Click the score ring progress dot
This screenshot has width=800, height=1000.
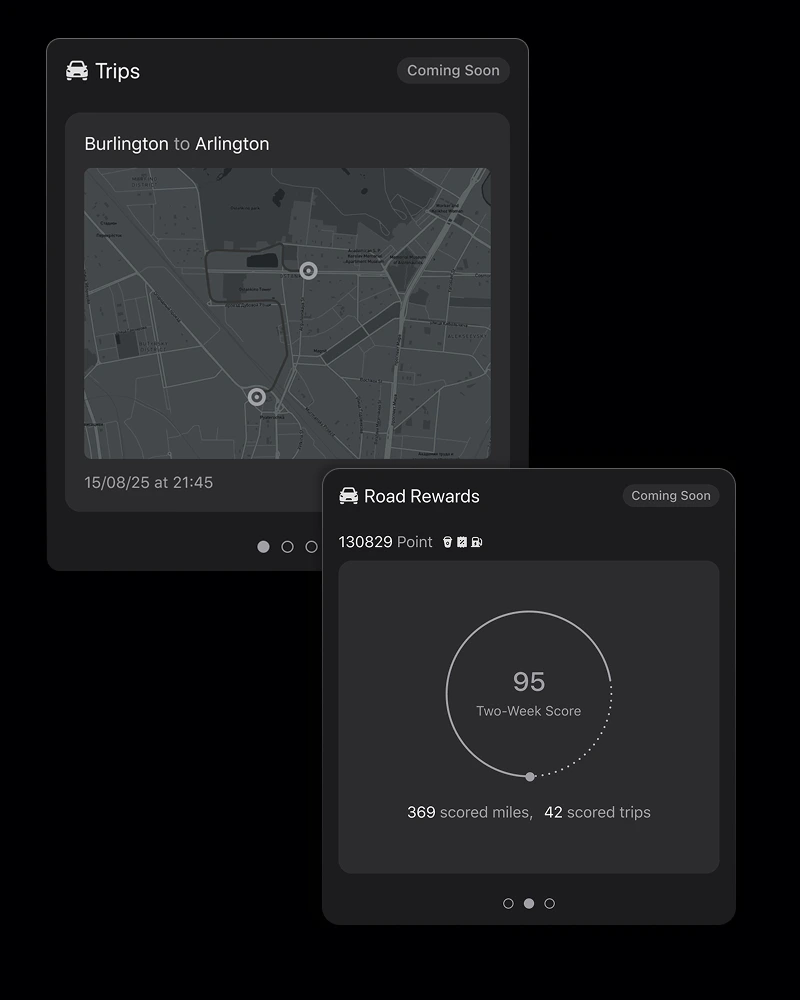coord(530,776)
